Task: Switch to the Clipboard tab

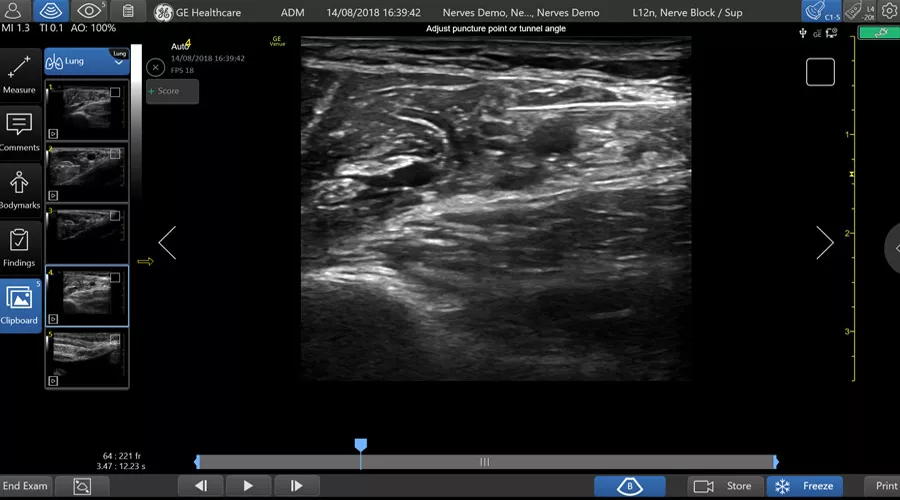Action: (20, 305)
